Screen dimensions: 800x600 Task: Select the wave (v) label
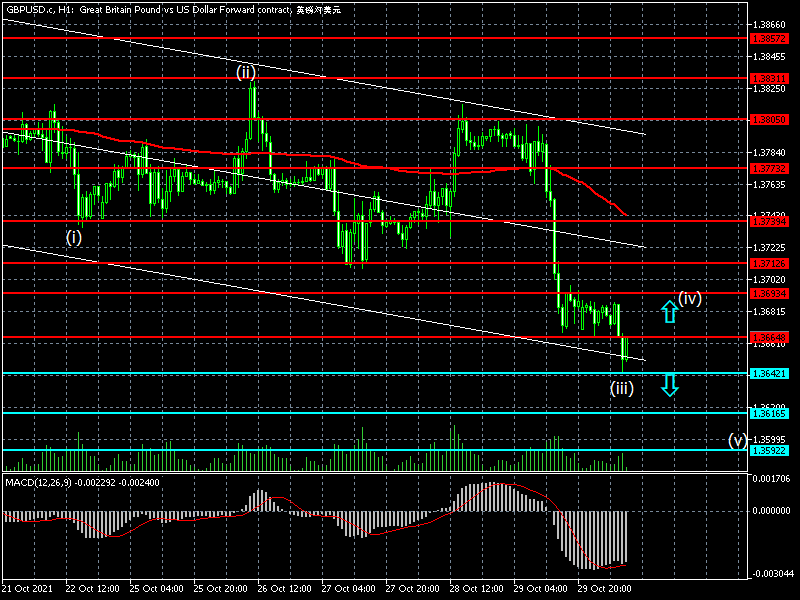(737, 440)
